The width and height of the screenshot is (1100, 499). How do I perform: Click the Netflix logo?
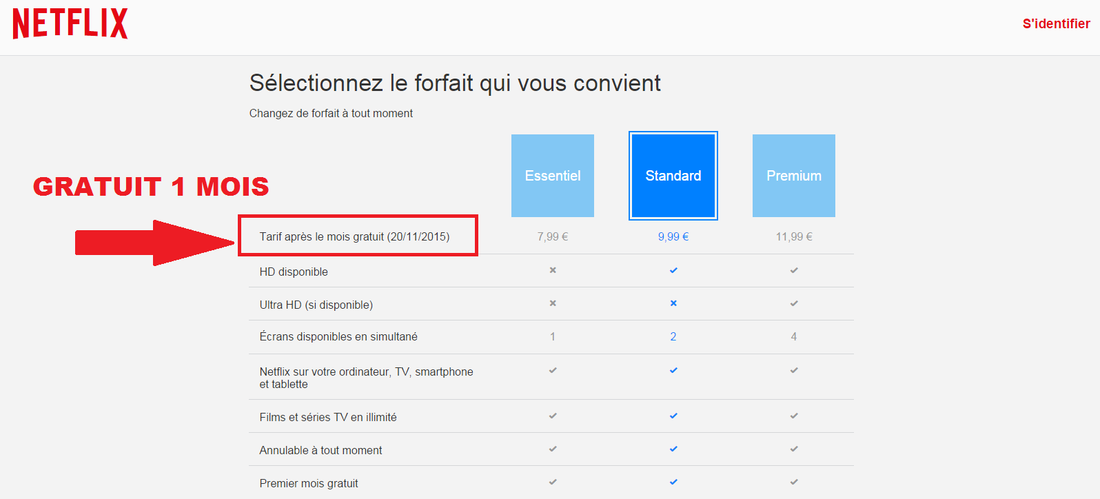(70, 24)
